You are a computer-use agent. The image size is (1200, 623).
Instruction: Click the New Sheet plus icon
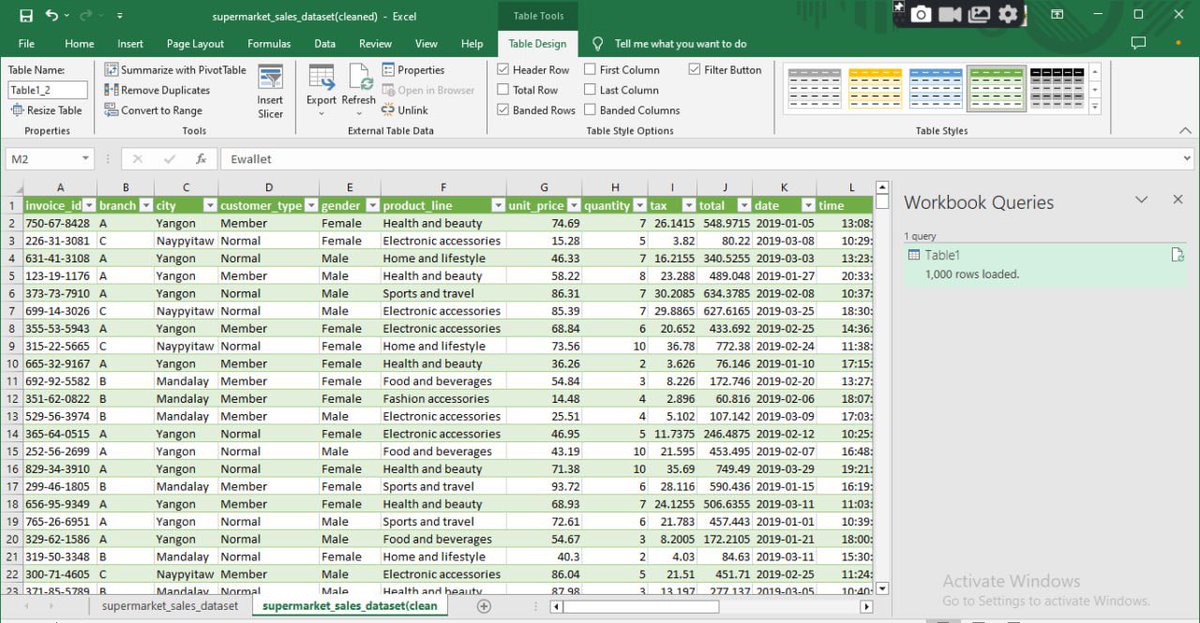click(484, 606)
